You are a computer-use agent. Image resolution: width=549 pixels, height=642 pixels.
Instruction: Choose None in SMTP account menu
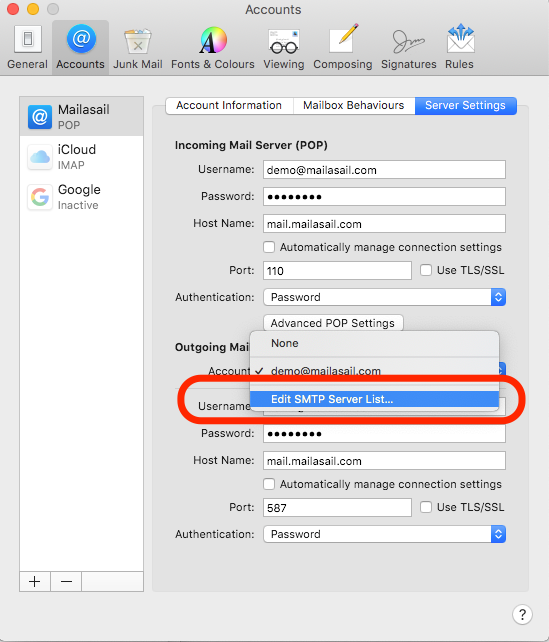tap(375, 343)
